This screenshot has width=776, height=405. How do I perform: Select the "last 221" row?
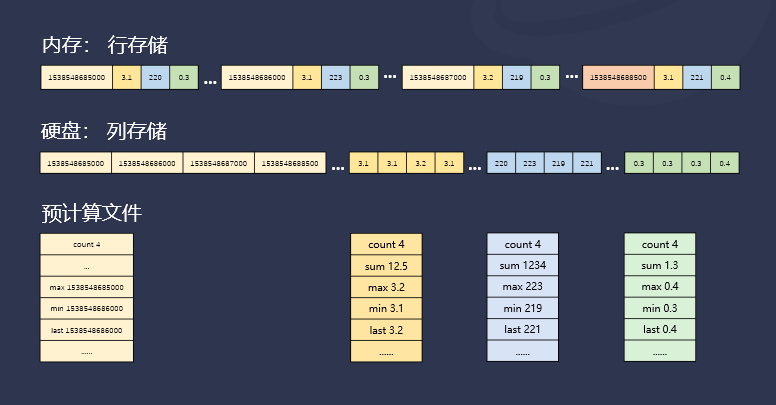click(x=523, y=329)
